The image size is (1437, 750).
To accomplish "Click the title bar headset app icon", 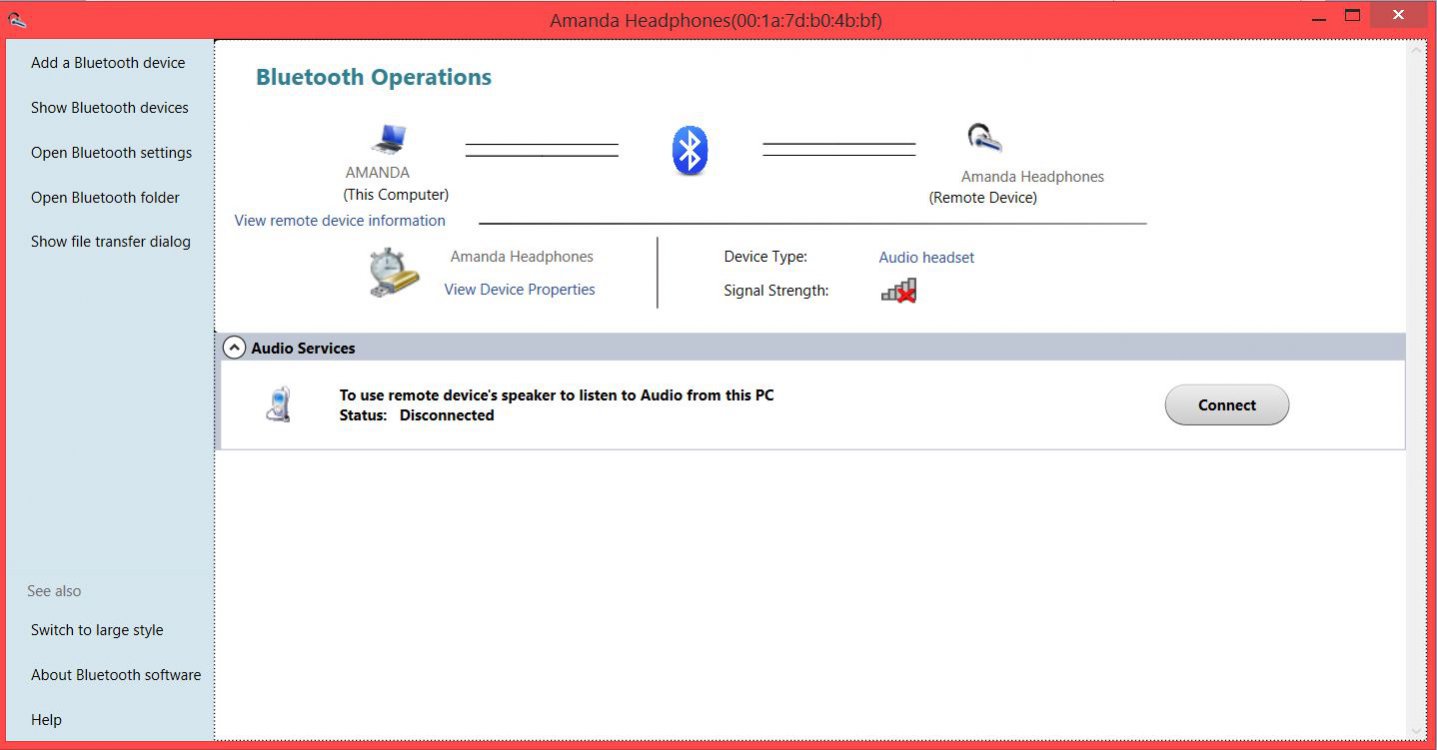I will (17, 19).
